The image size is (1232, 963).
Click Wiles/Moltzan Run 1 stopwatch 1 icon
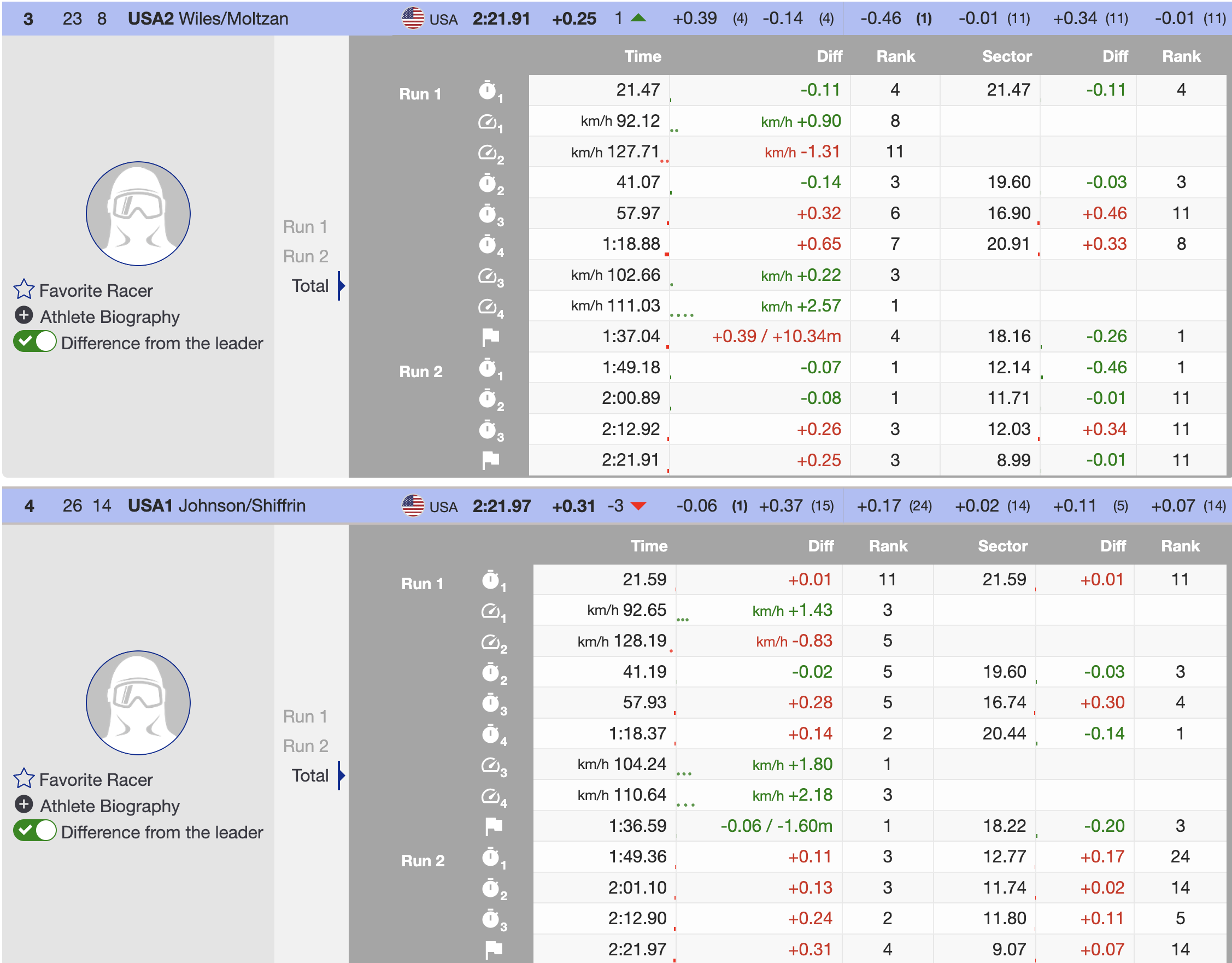[x=488, y=90]
